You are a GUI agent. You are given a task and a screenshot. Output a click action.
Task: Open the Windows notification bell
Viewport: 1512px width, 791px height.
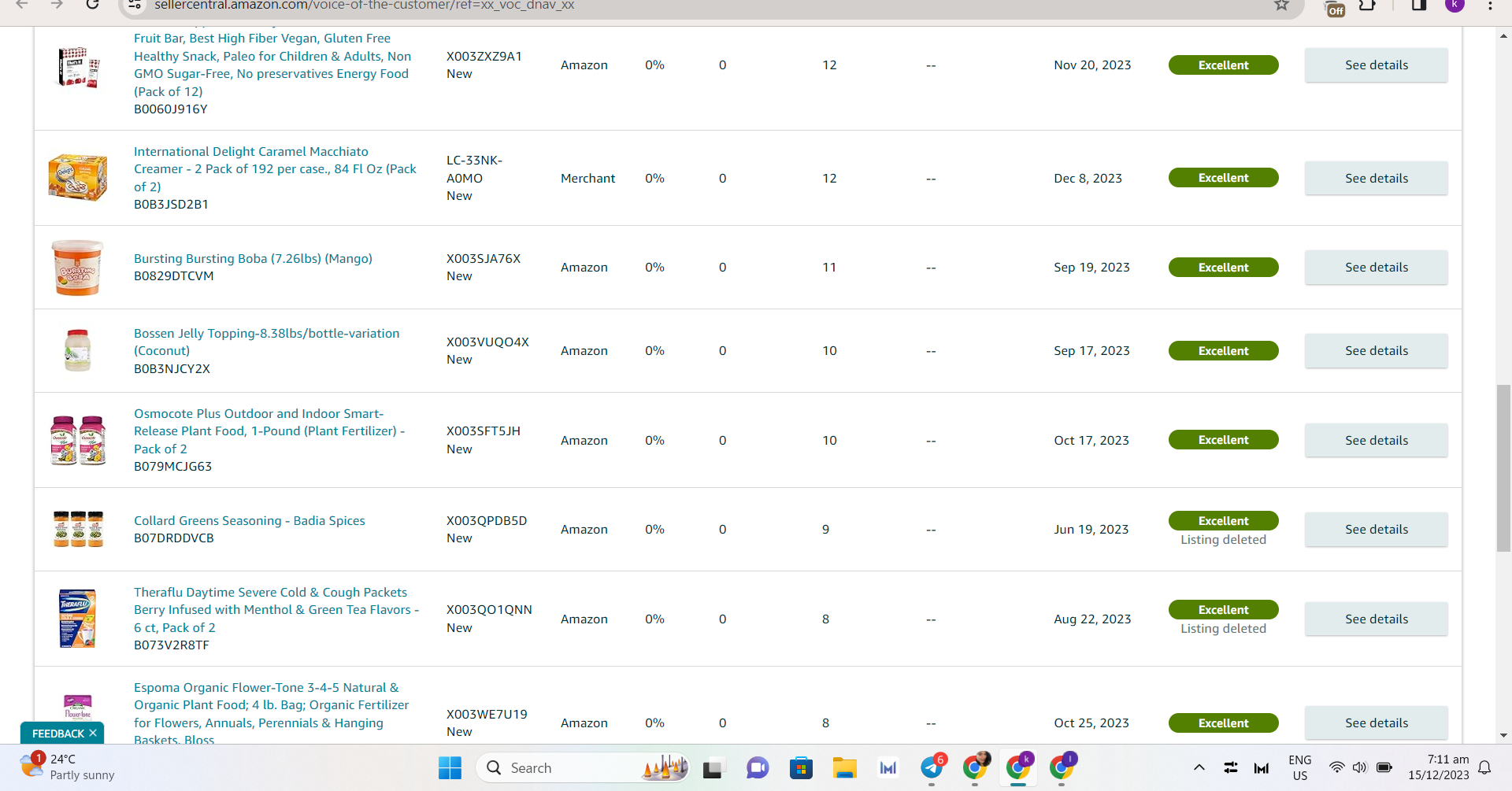pyautogui.click(x=1484, y=767)
